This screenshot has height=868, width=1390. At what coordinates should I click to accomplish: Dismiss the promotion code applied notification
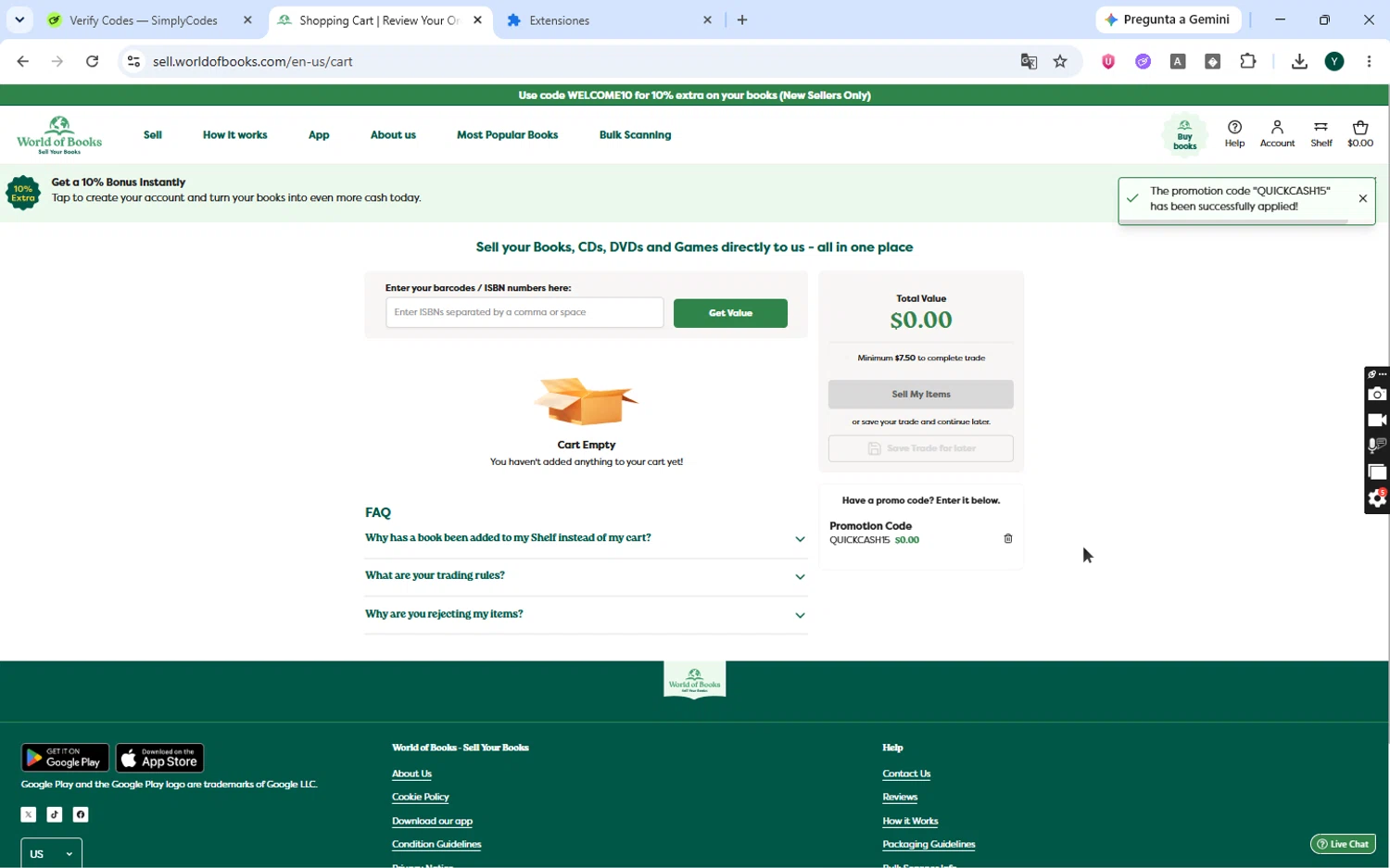pyautogui.click(x=1362, y=198)
